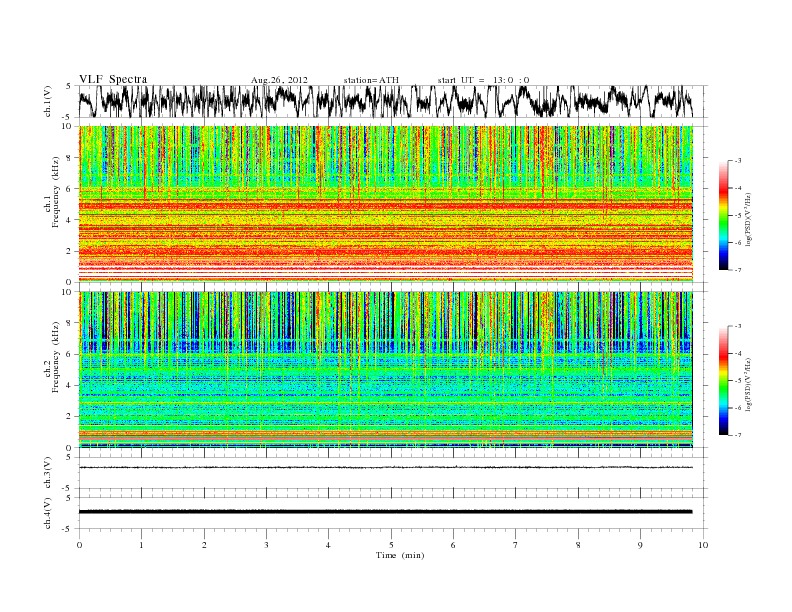This screenshot has width=792, height=612.
Task: Click the ch.2 PSD color scale bar
Action: [x=723, y=381]
